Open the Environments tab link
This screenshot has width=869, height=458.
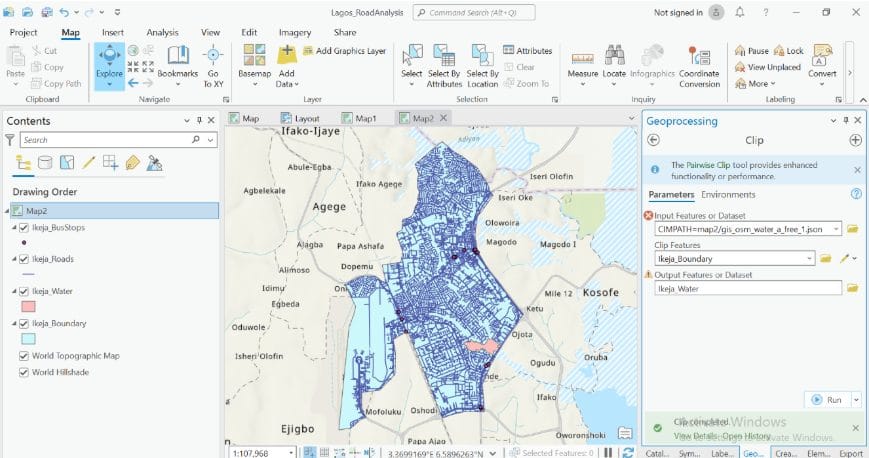coord(728,194)
